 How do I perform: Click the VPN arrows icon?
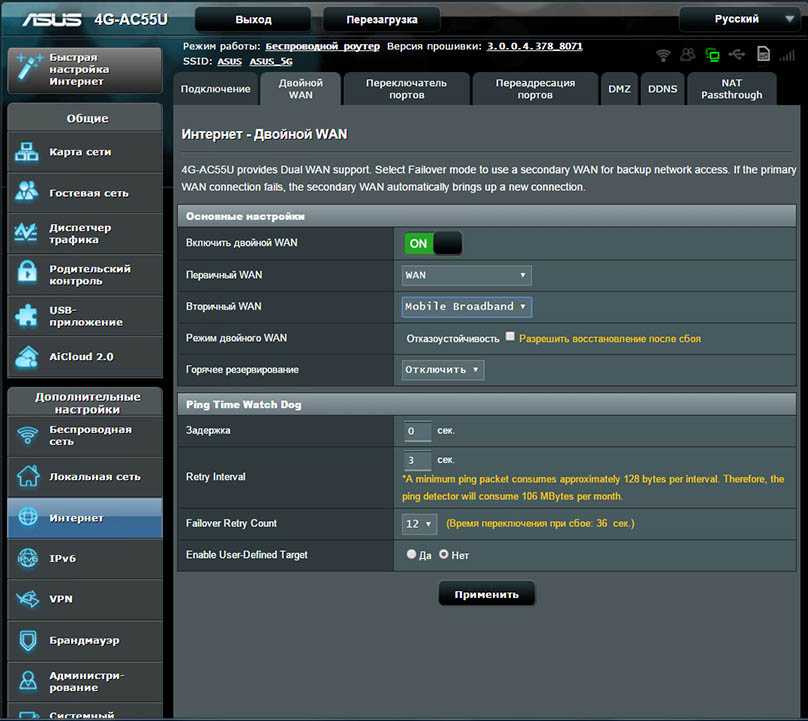27,599
